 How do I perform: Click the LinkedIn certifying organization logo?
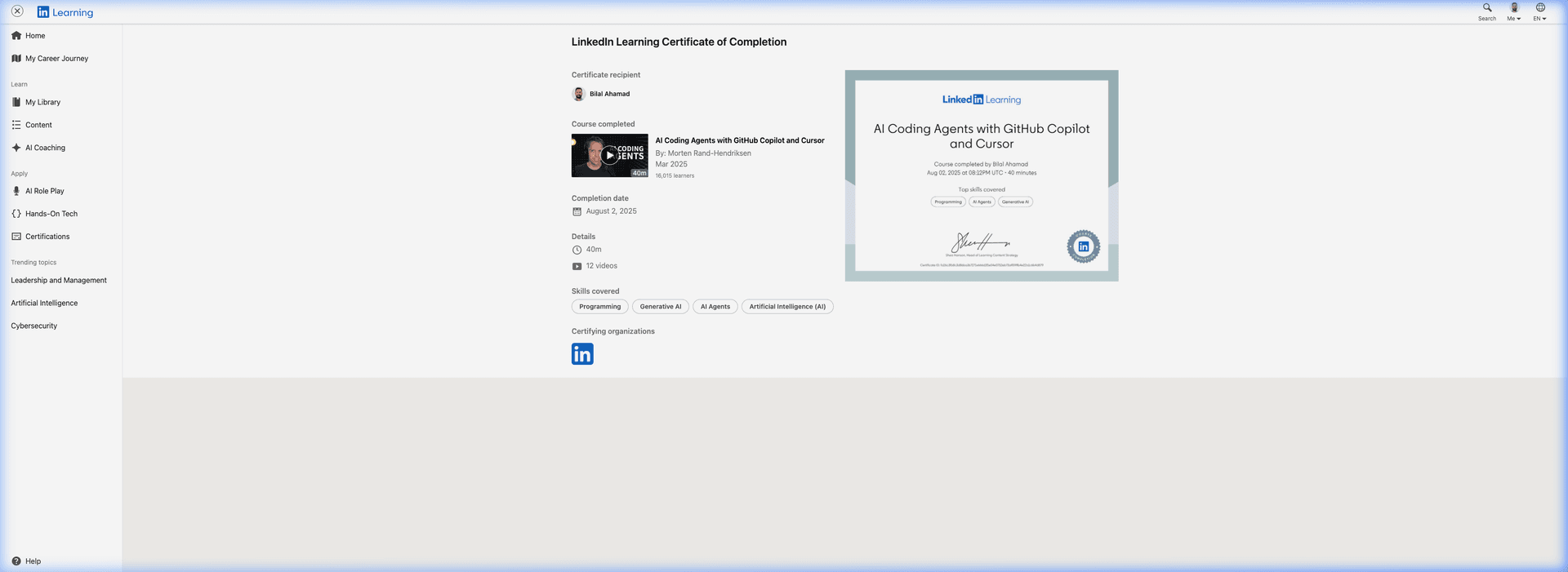coord(582,354)
